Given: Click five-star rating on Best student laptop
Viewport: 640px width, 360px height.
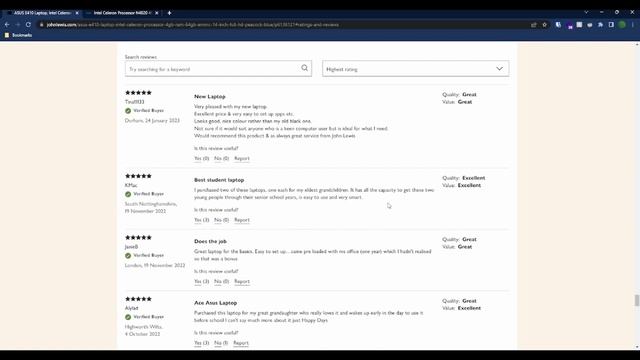Looking at the screenshot, I should point(138,176).
